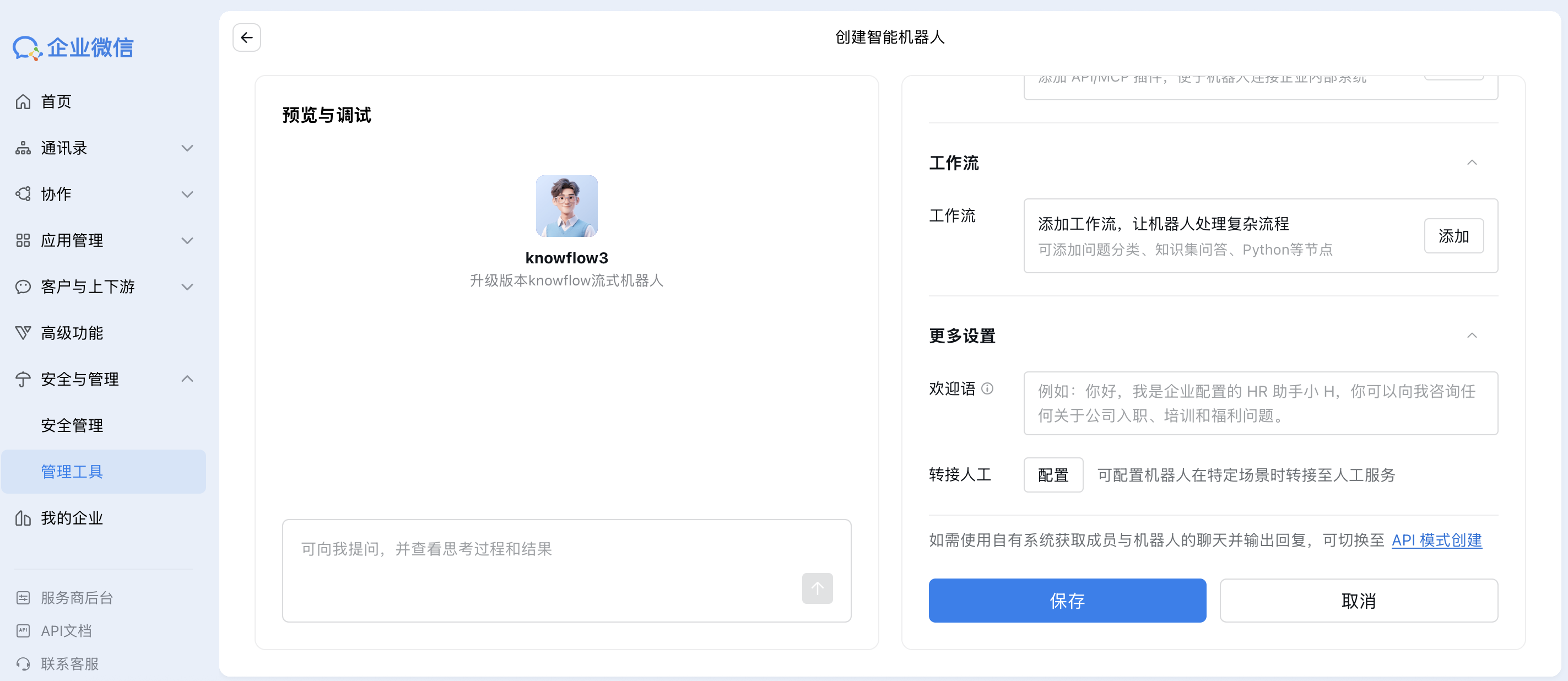Screen dimensions: 1568x681
Task: Click the 通讯录 organization icon
Action: tap(23, 148)
